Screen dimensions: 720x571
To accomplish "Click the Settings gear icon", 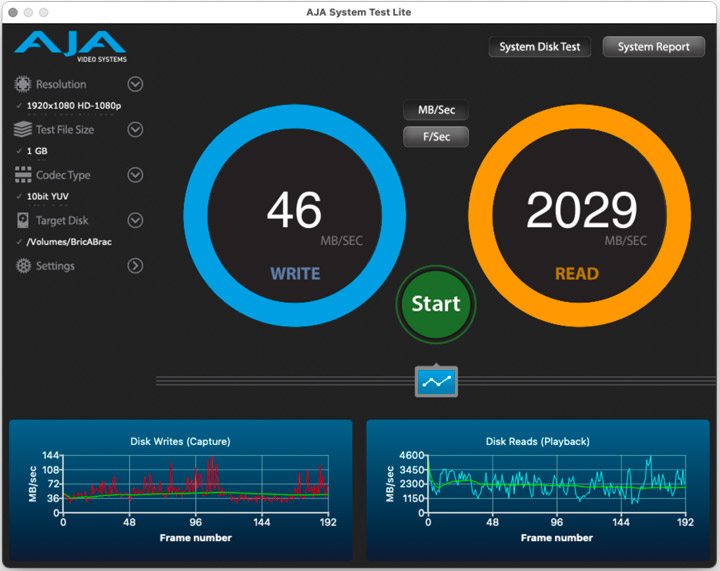I will coord(23,265).
